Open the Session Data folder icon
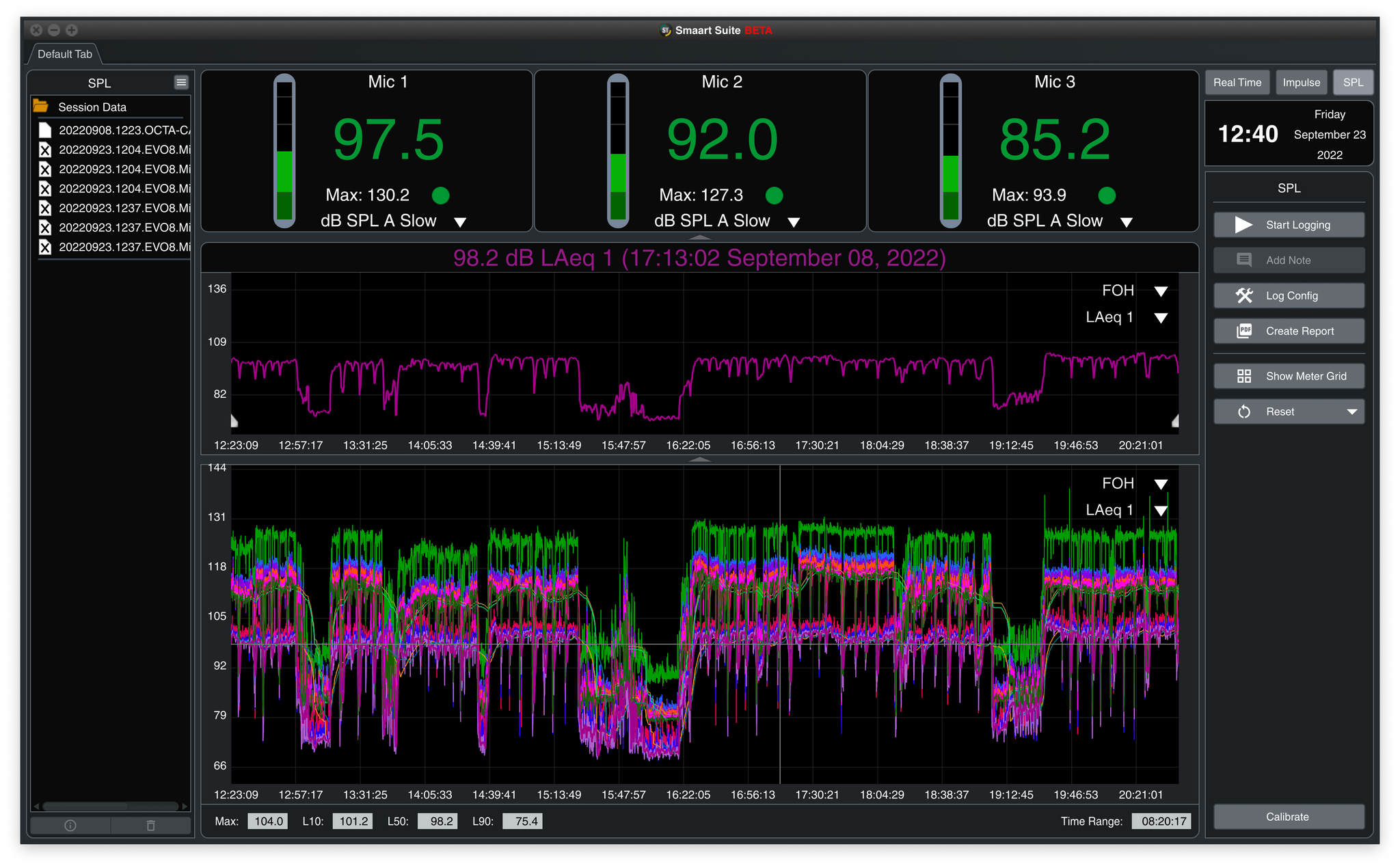This screenshot has height=868, width=1400. [41, 107]
